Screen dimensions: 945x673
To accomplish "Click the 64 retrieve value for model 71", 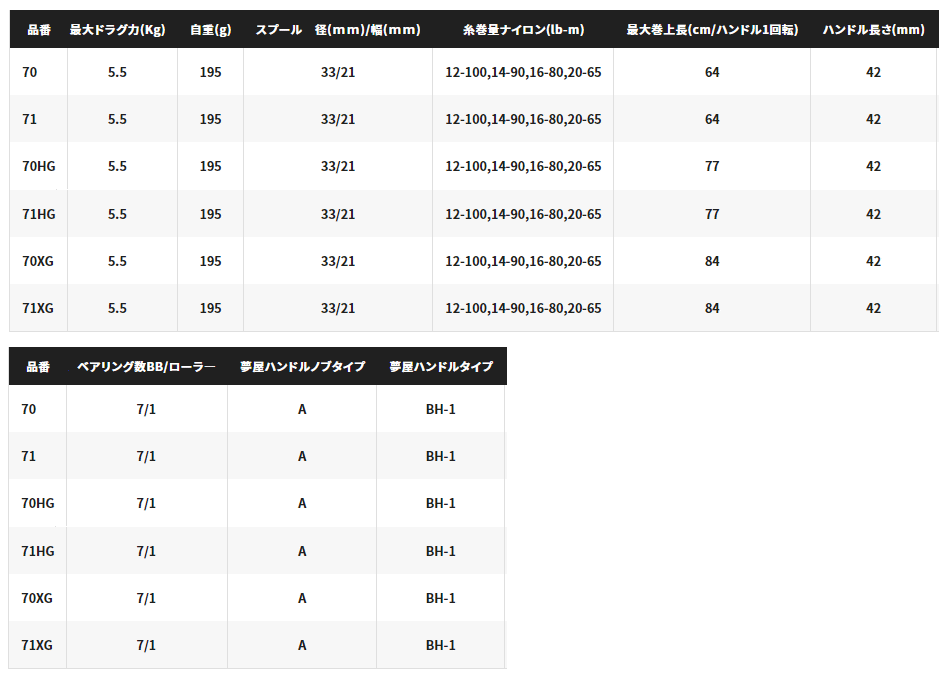I will 712,119.
